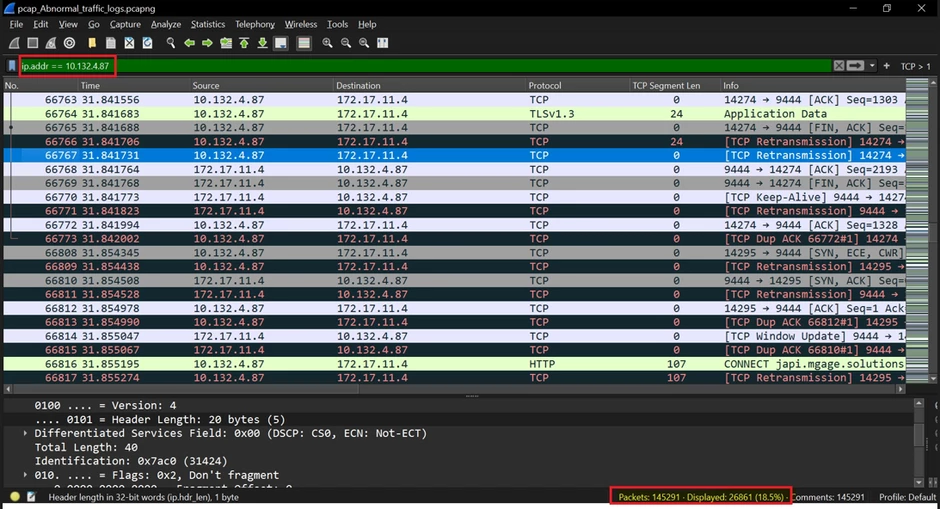Clear the display filter X button

839,66
